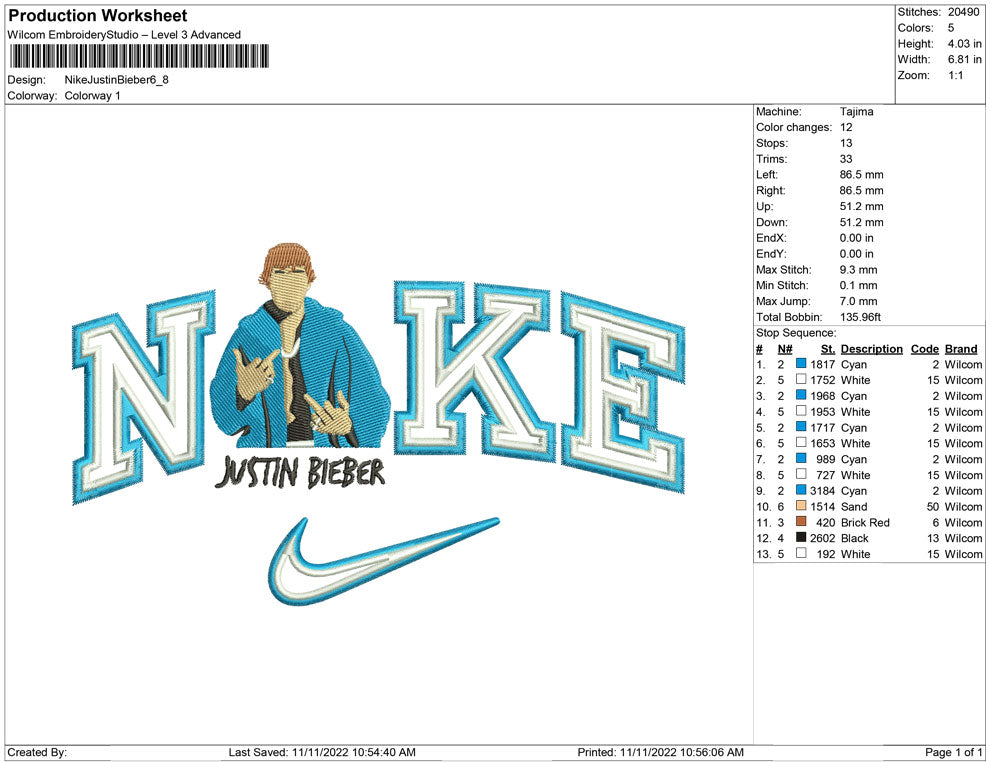The image size is (990, 762).
Task: Click the 'Brand' column header
Action: (x=961, y=348)
